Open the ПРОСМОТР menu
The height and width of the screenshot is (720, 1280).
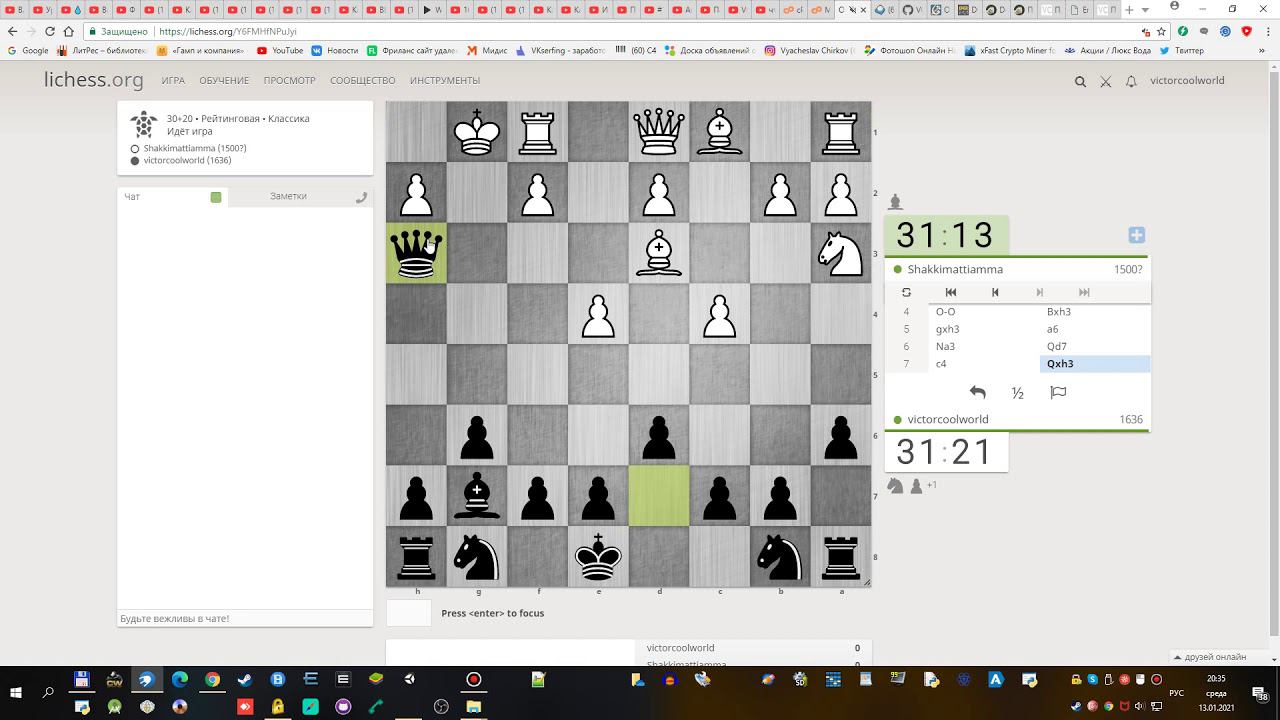(x=290, y=81)
